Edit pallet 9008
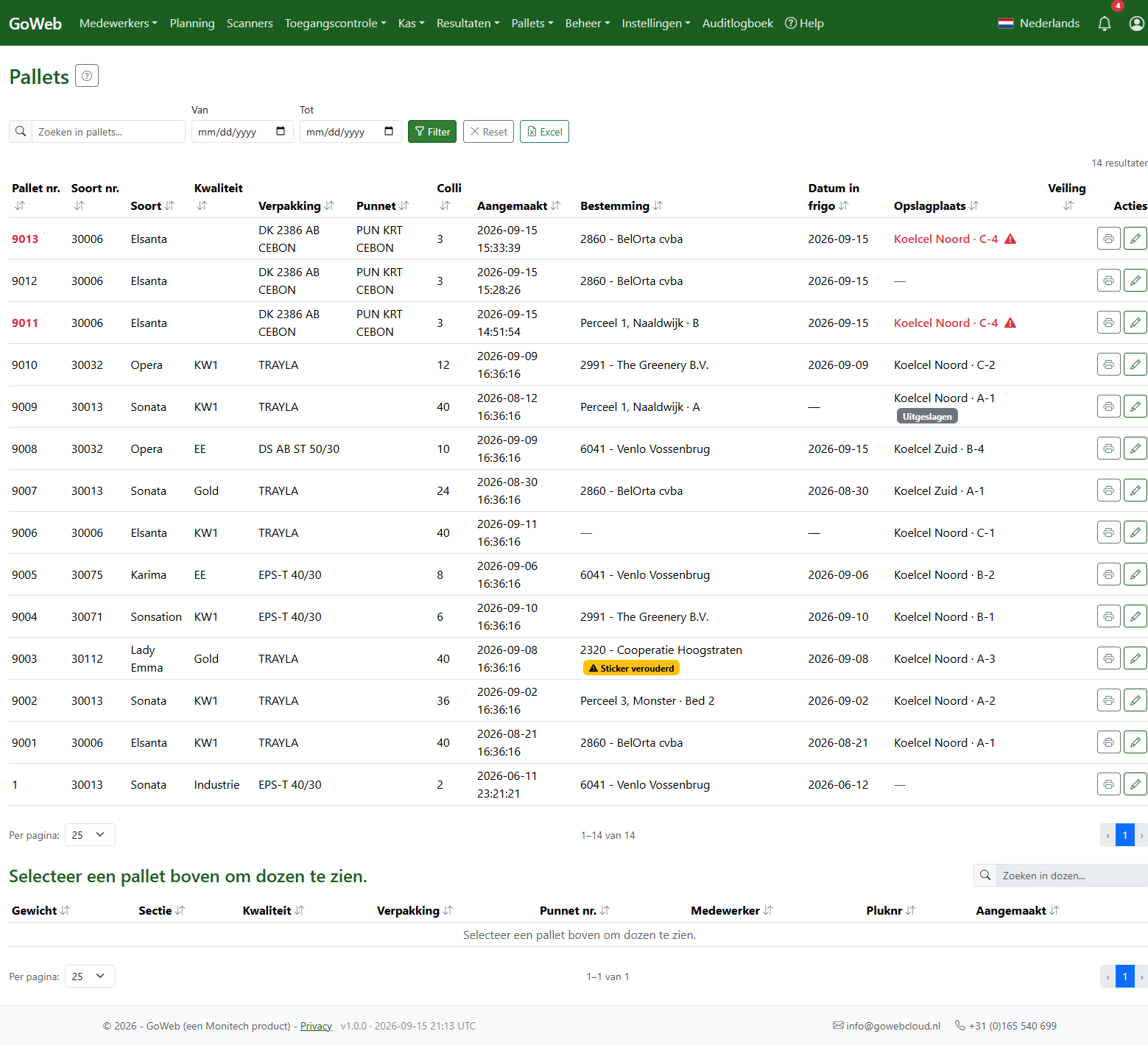Image resolution: width=1148 pixels, height=1045 pixels. click(x=1135, y=448)
